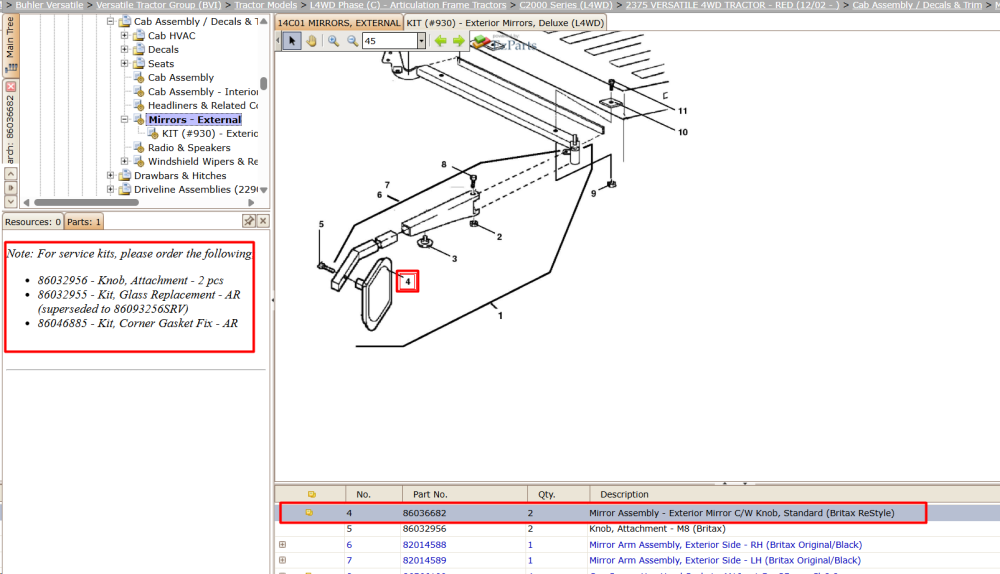Click callout number 11 on diagram
This screenshot has height=574, width=1000.
(x=682, y=111)
